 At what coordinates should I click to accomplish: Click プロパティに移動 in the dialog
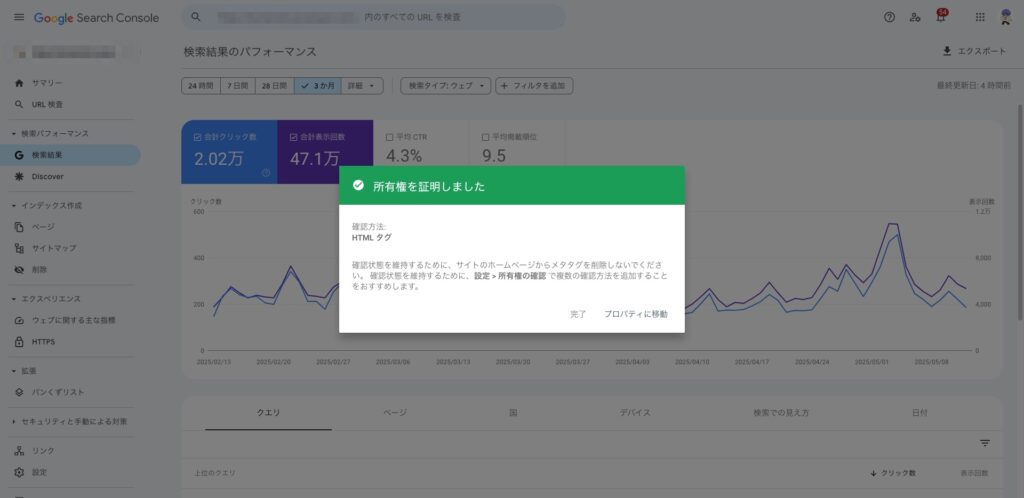point(635,314)
